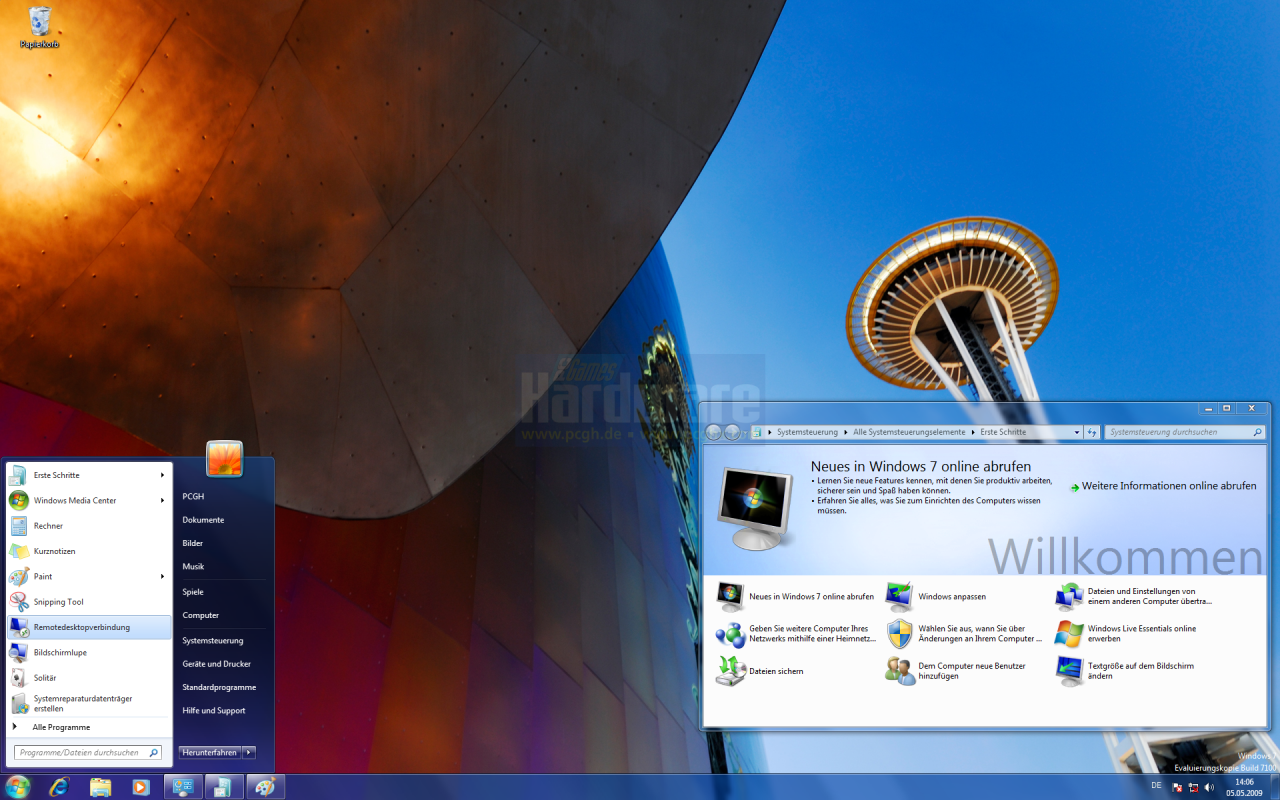Select Neues in Windows 7 online abrufen item
Image resolution: width=1280 pixels, height=800 pixels.
[796, 596]
